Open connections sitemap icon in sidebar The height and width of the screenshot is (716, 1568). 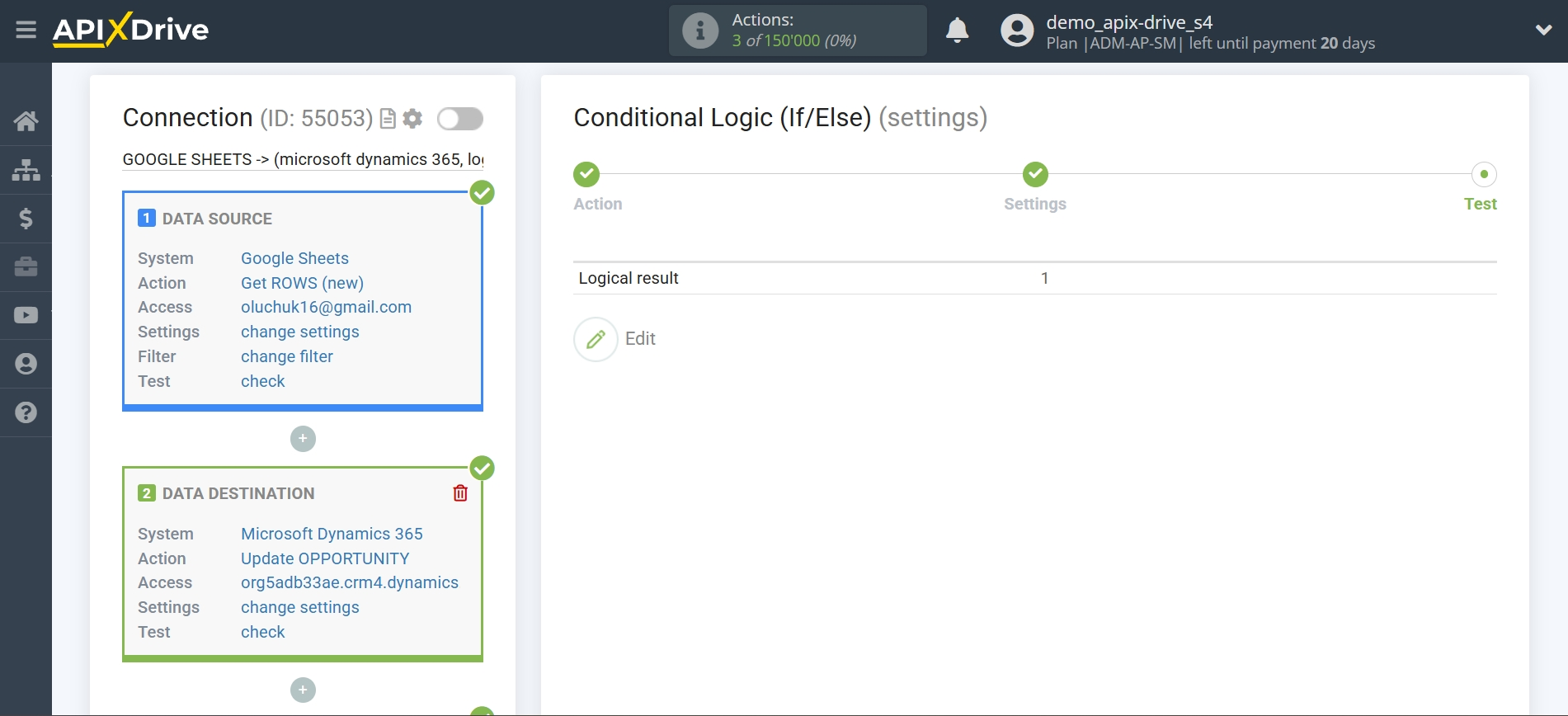[26, 170]
